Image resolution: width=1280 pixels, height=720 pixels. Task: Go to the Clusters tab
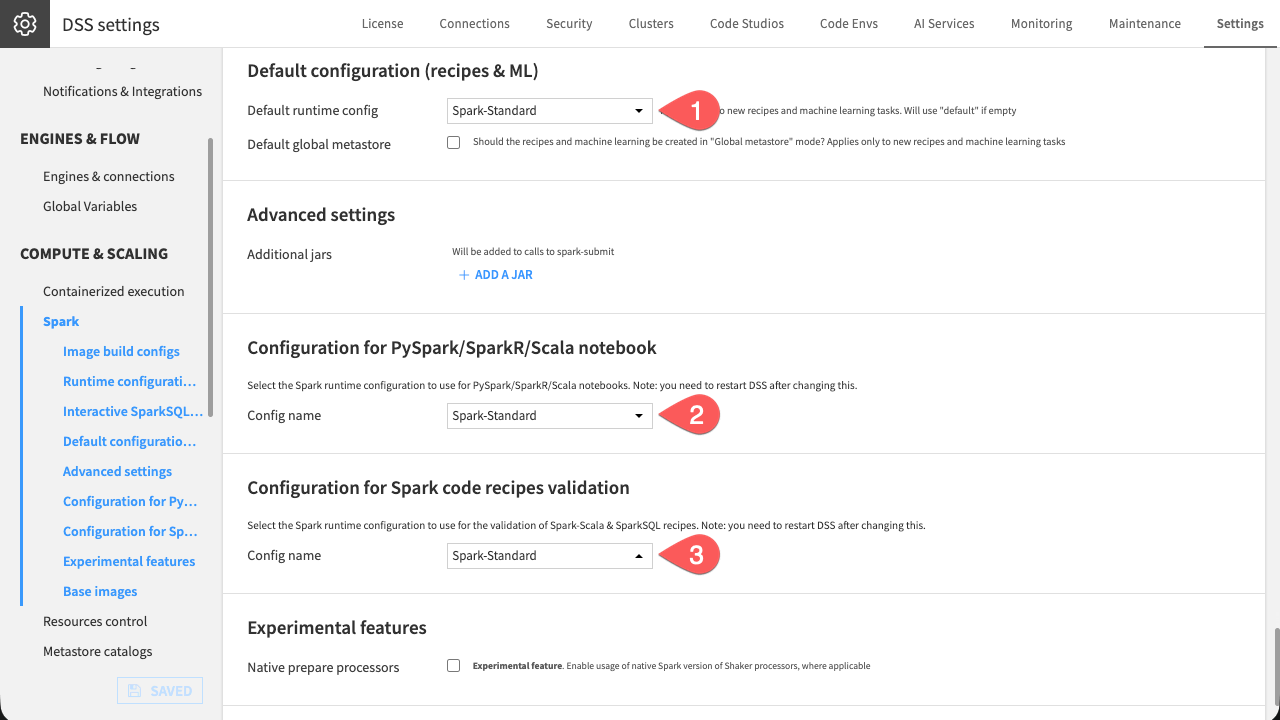[651, 24]
